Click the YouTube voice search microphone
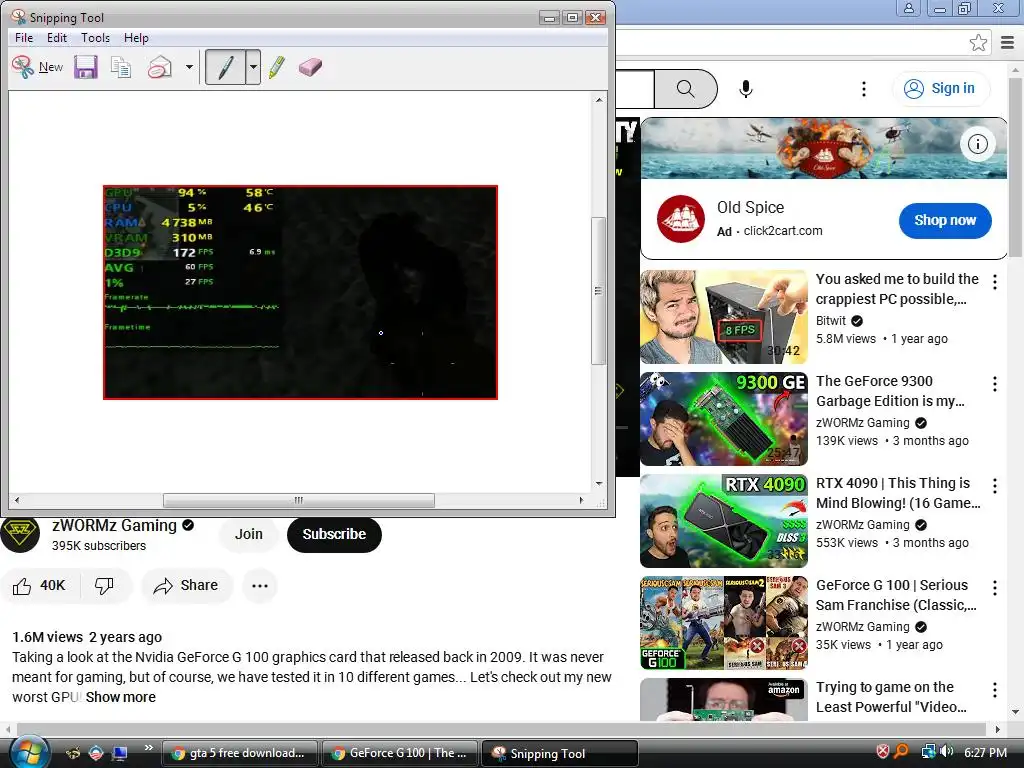The height and width of the screenshot is (768, 1024). point(746,89)
